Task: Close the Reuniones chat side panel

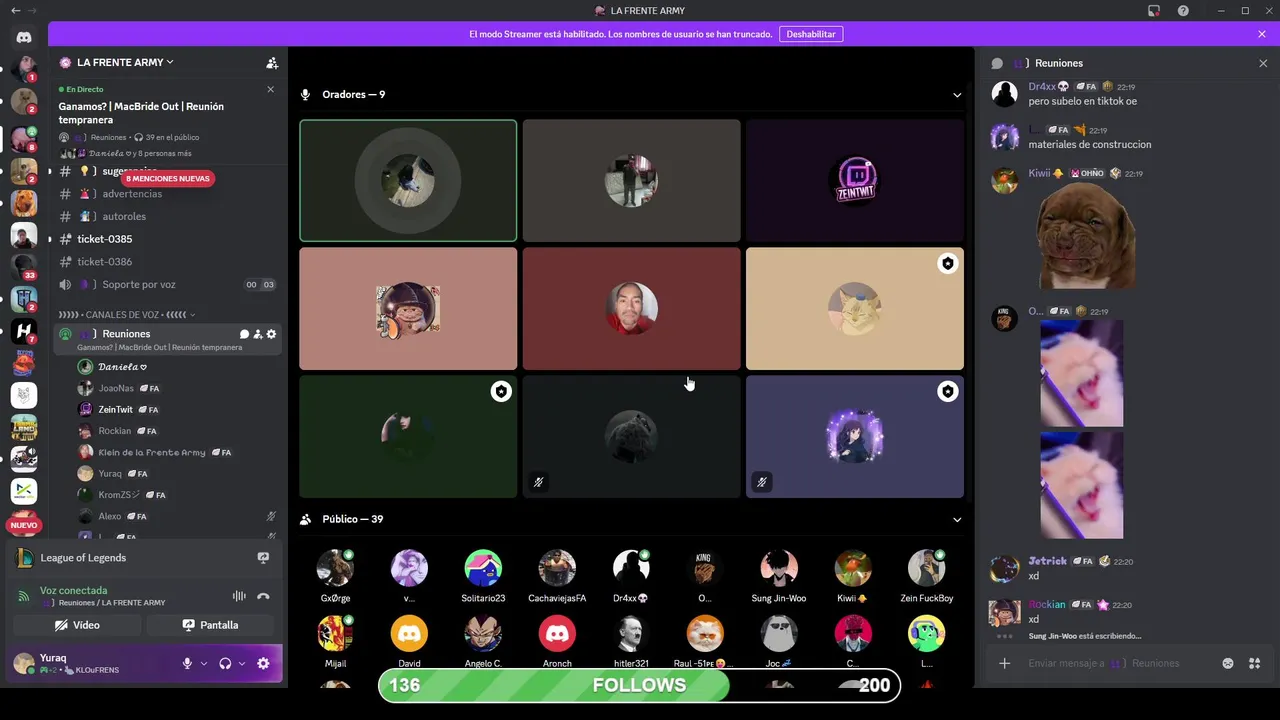Action: (x=1263, y=63)
